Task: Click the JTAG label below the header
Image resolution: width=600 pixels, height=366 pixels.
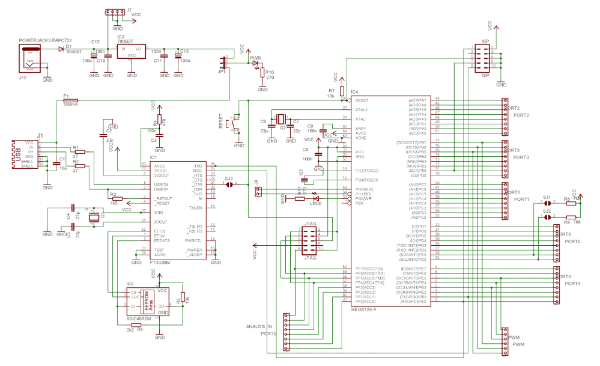Action: click(x=310, y=259)
